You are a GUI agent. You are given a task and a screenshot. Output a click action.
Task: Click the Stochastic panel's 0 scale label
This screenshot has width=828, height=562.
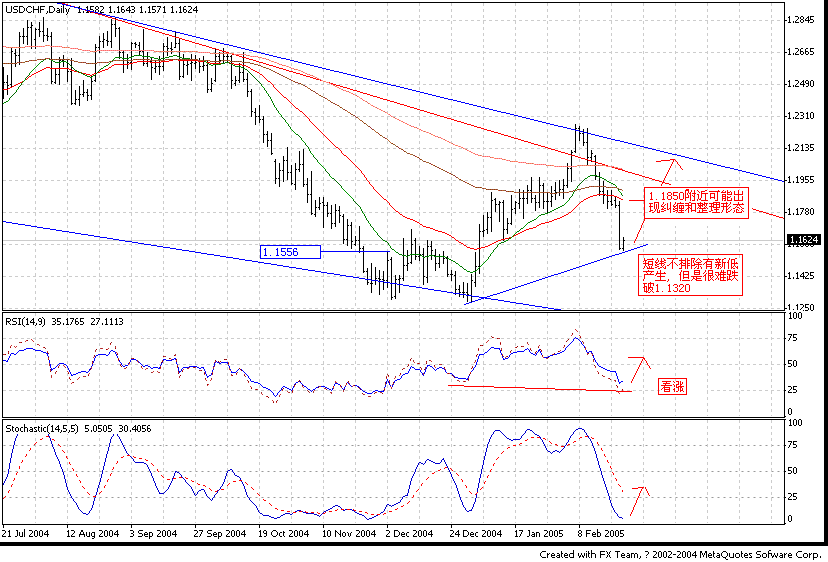790,519
